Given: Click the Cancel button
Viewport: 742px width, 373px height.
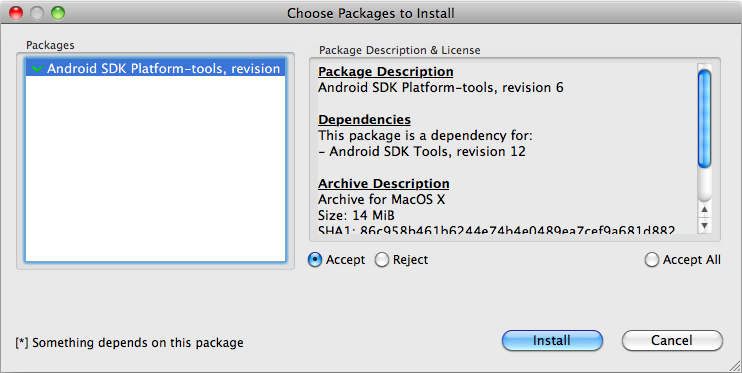Looking at the screenshot, I should point(672,340).
